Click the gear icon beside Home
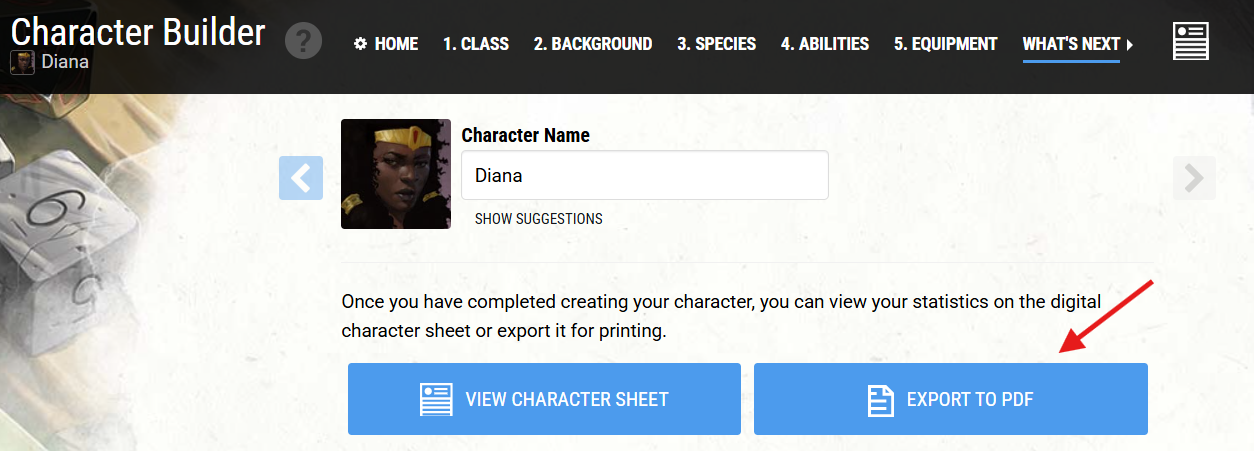This screenshot has width=1254, height=451. (x=360, y=44)
